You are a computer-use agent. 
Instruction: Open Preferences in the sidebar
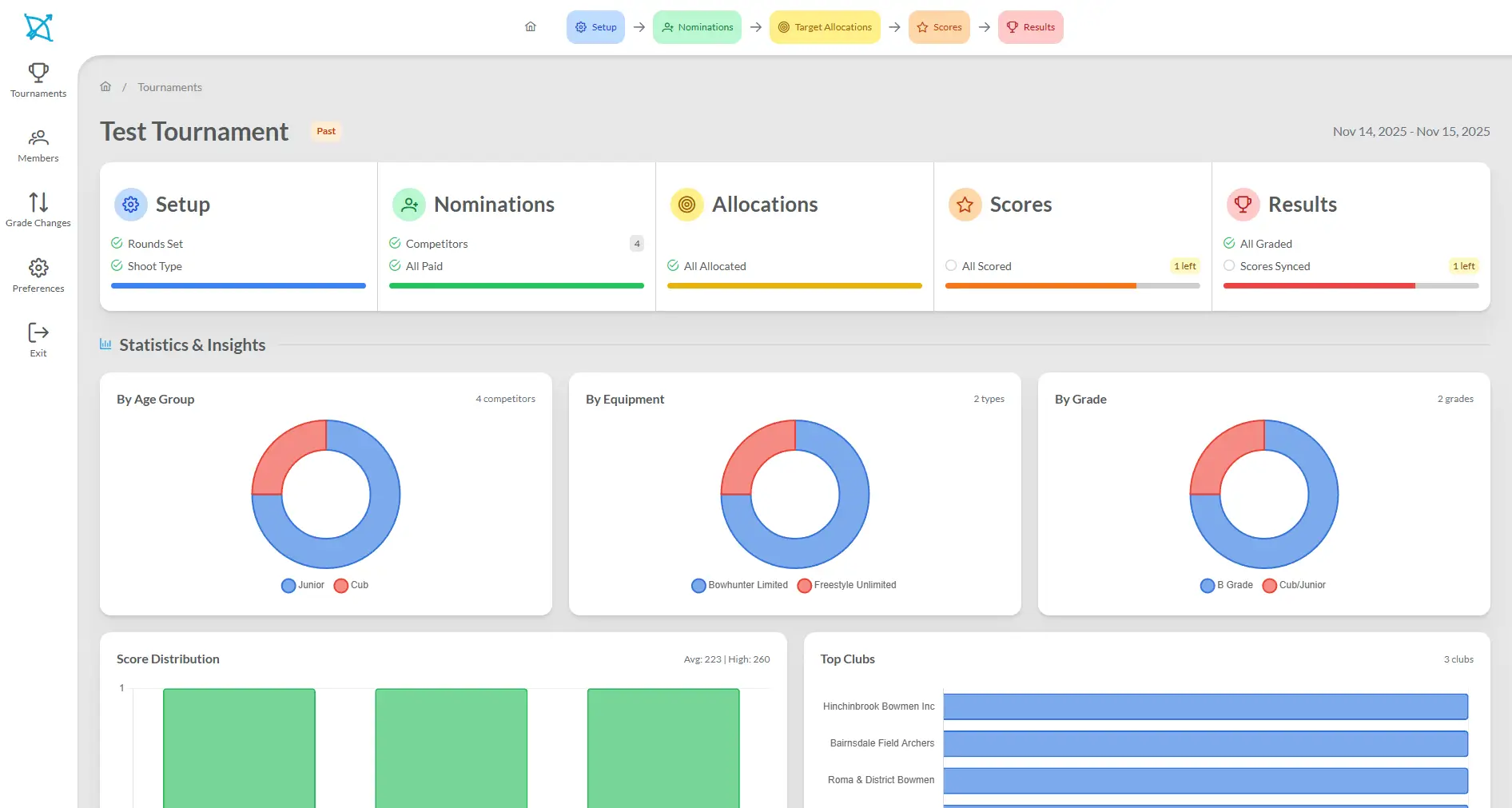[x=38, y=276]
